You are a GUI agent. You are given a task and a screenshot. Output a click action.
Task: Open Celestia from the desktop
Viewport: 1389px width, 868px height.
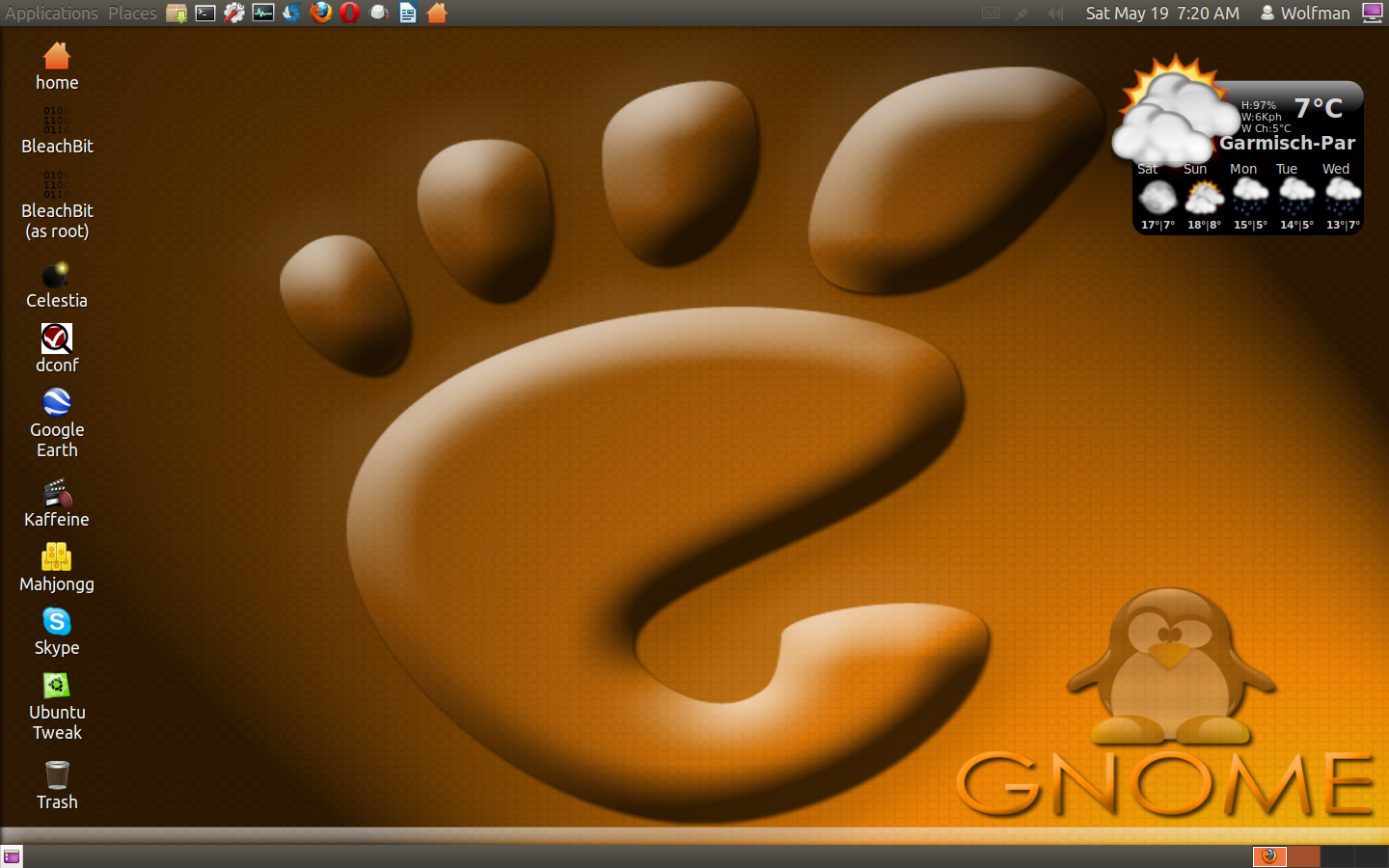(x=57, y=285)
